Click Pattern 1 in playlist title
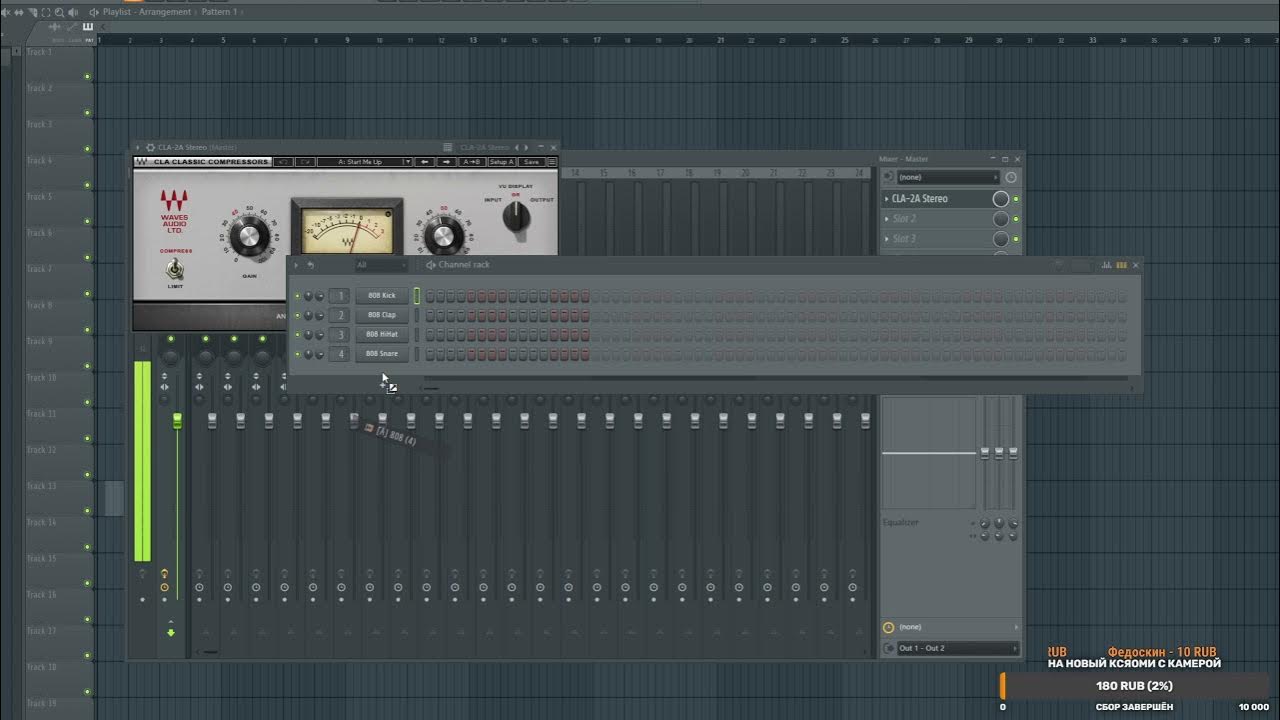The height and width of the screenshot is (720, 1280). click(x=221, y=12)
